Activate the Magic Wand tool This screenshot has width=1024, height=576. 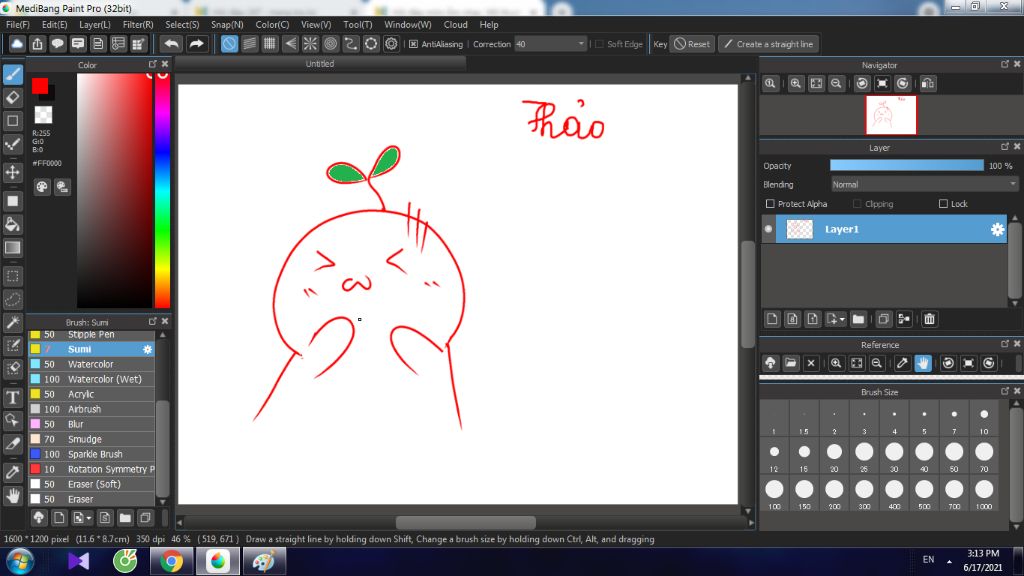[12, 323]
